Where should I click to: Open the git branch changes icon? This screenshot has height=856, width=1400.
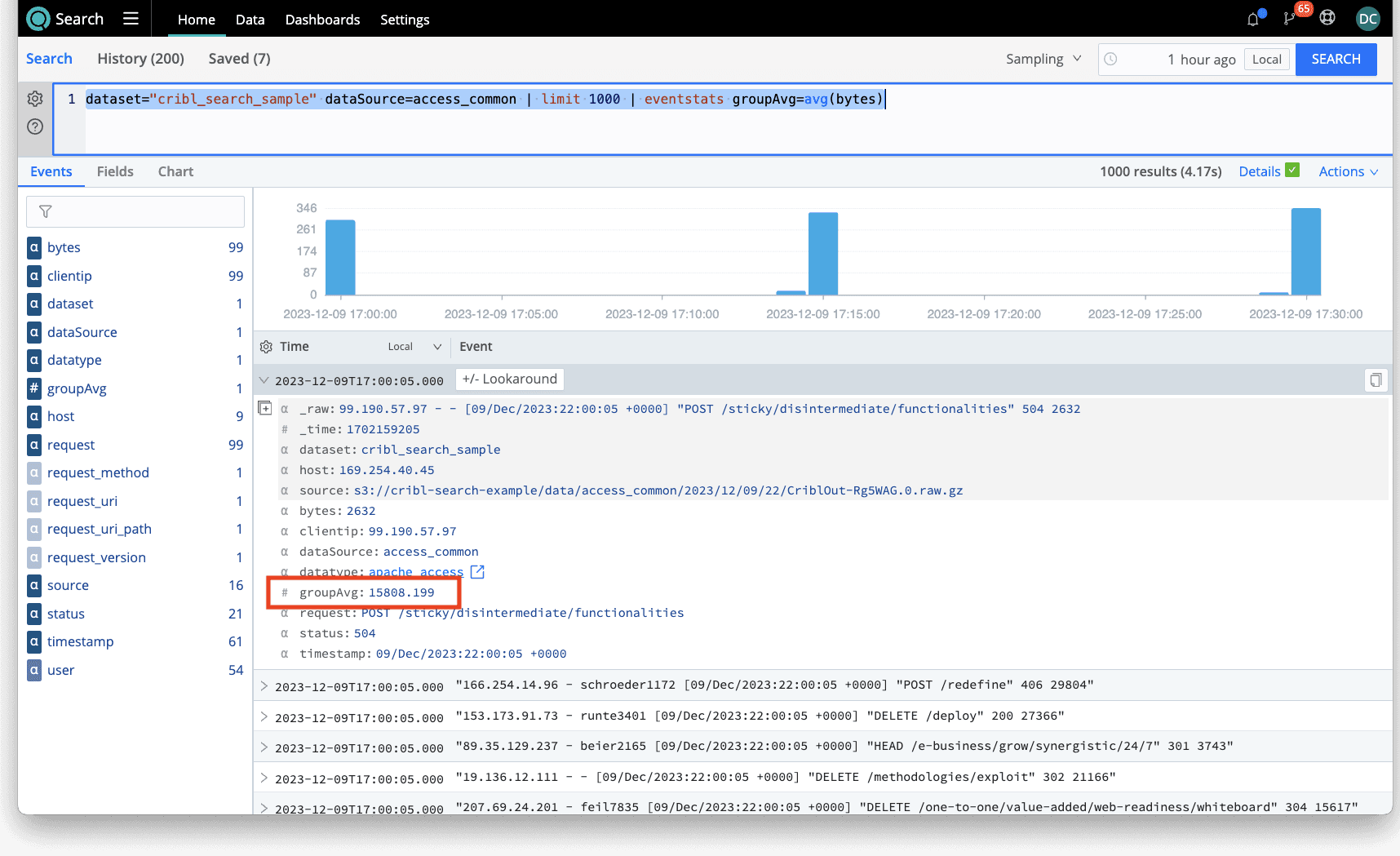(x=1289, y=19)
